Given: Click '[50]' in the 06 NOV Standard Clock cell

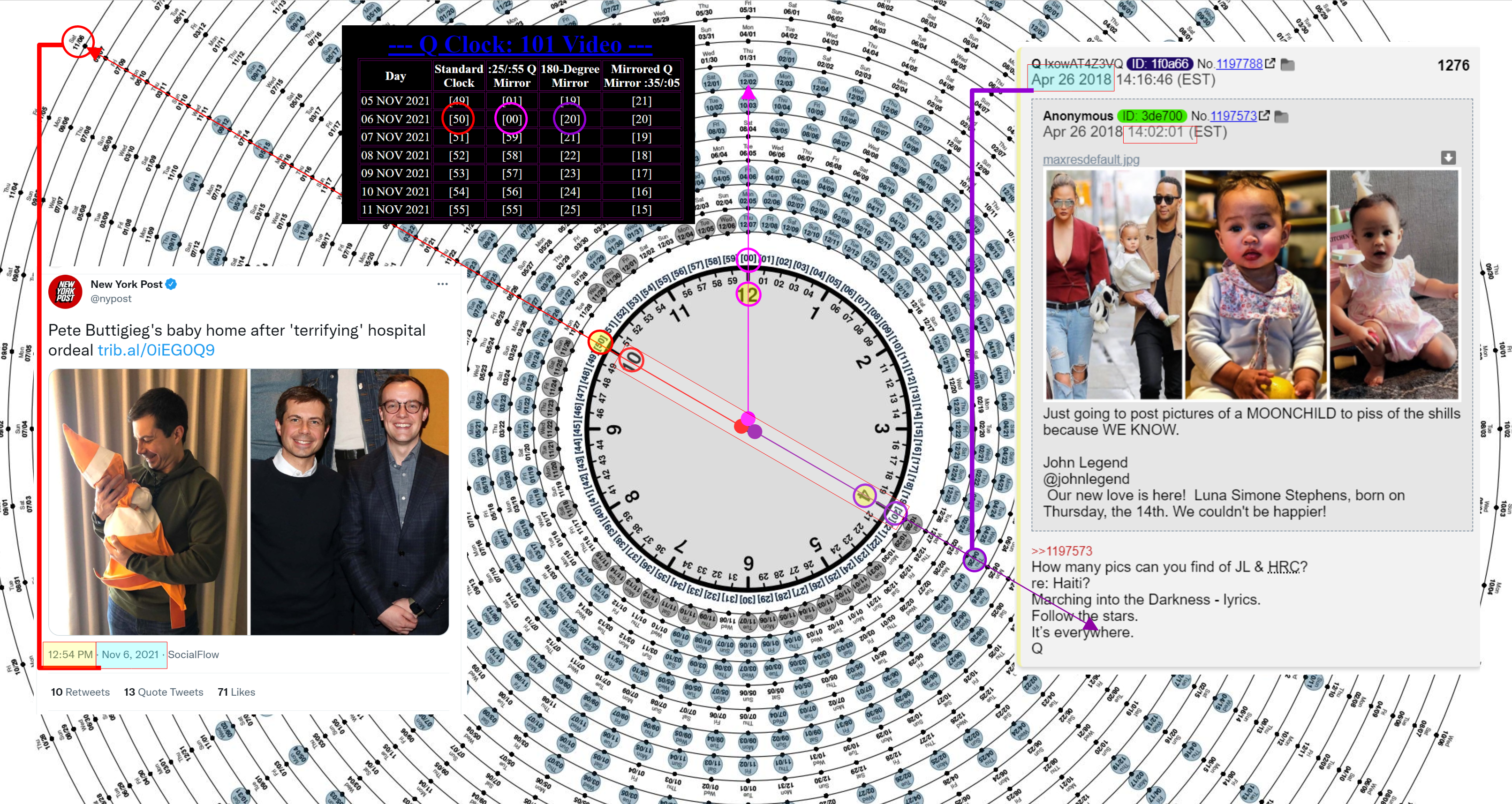Looking at the screenshot, I should (458, 119).
